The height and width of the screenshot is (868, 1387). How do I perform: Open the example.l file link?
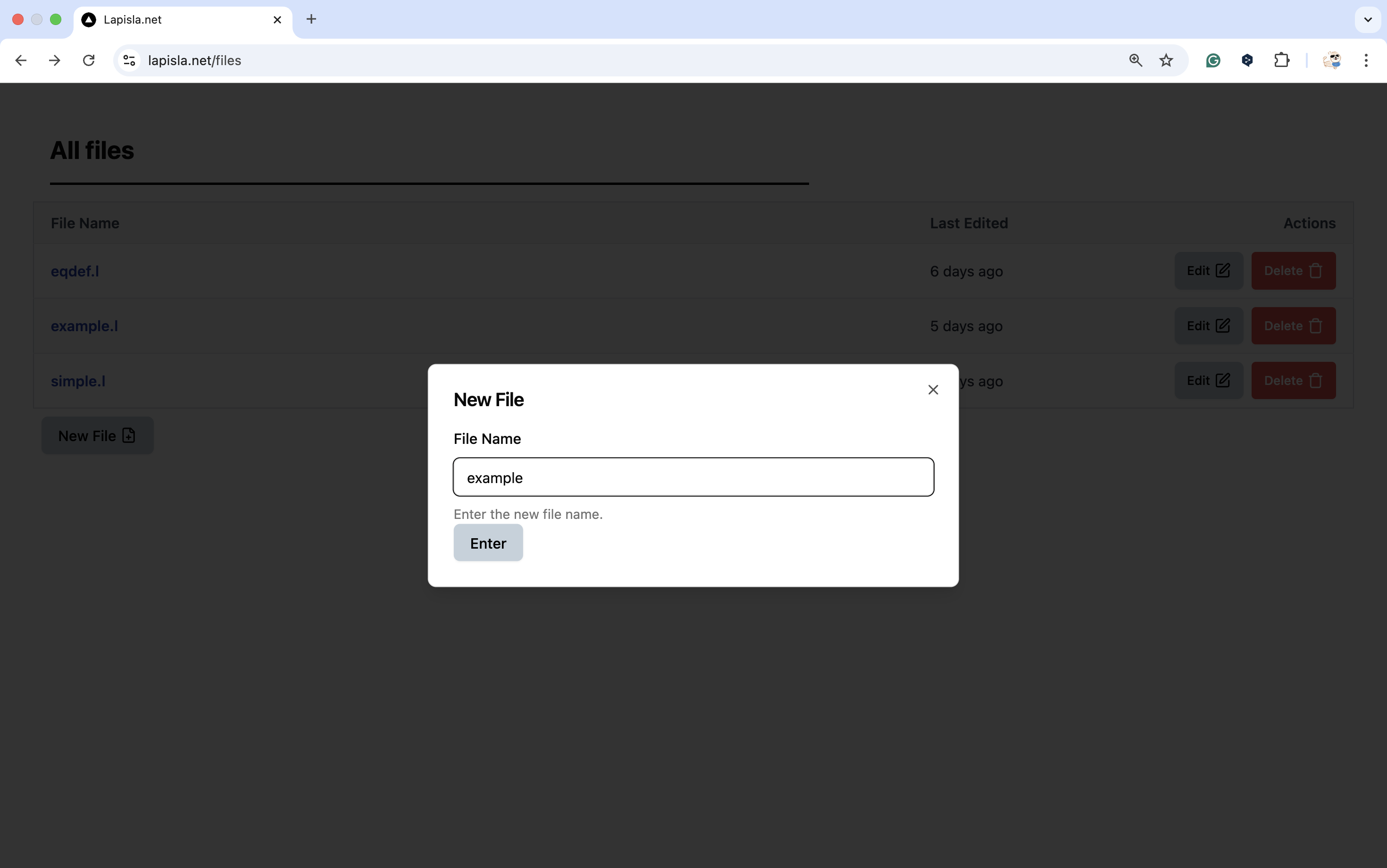point(84,326)
